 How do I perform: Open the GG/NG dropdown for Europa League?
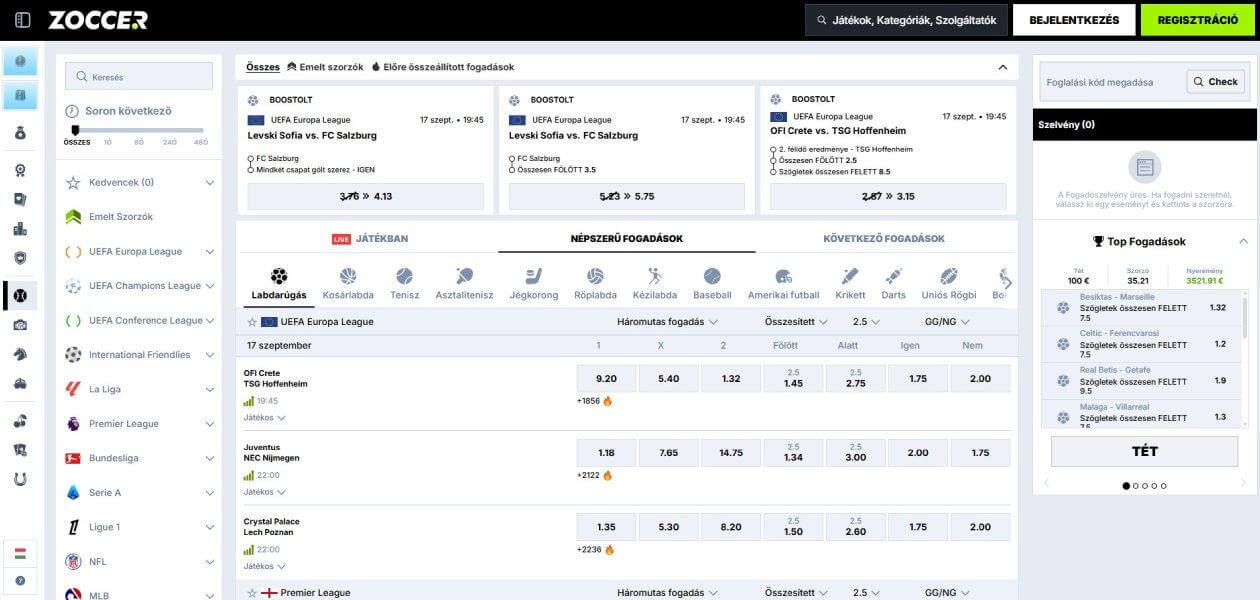coord(947,322)
